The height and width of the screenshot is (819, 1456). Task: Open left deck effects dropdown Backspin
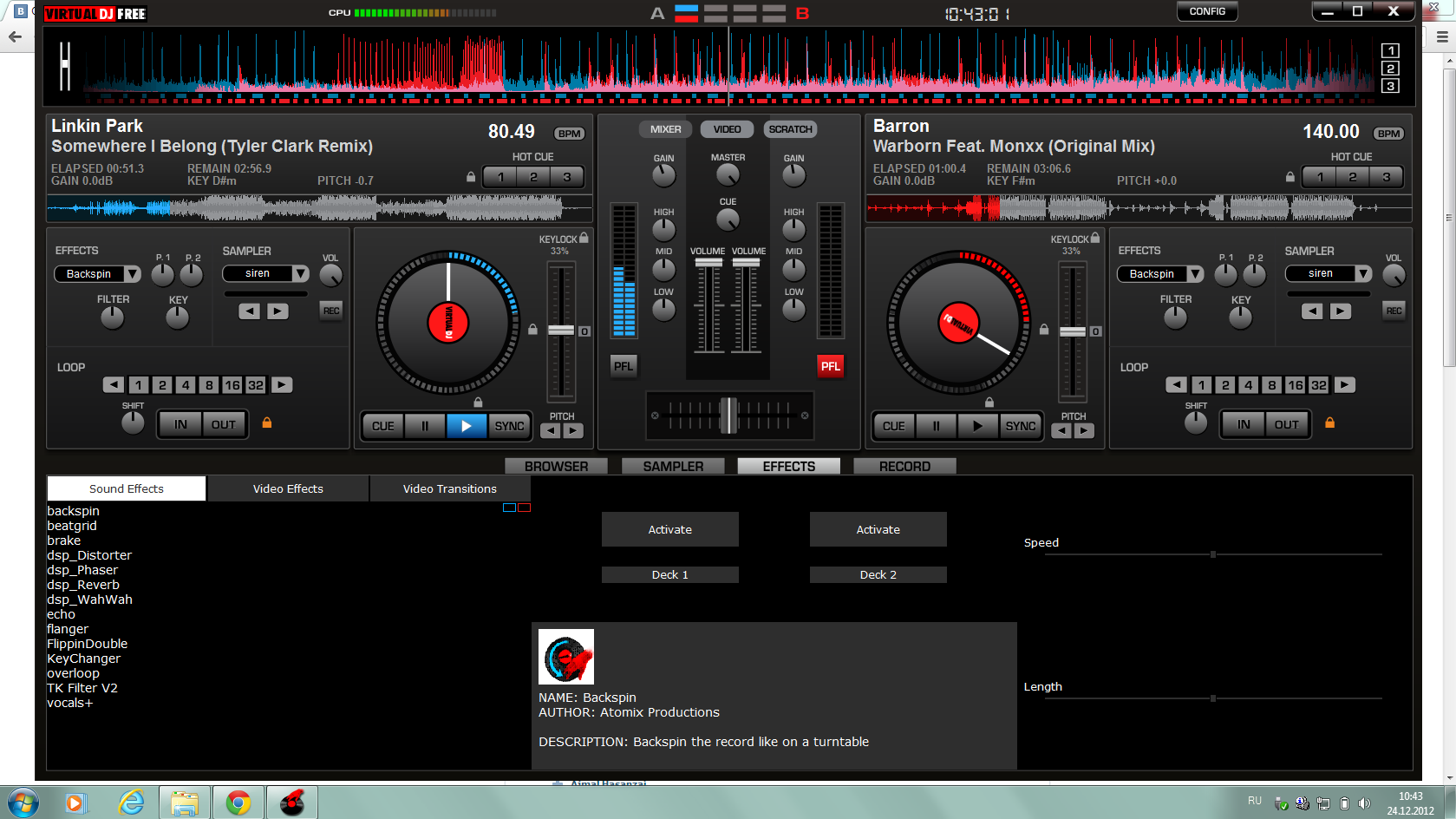97,274
